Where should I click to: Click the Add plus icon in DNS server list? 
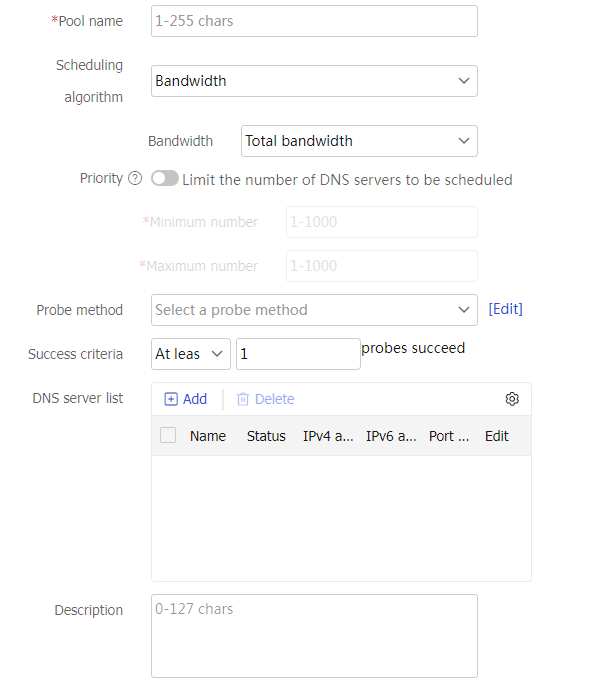pos(171,399)
